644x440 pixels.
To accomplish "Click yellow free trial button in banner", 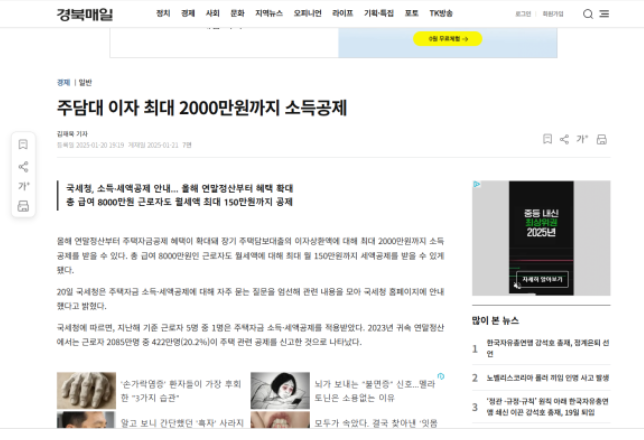I will pyautogui.click(x=448, y=39).
